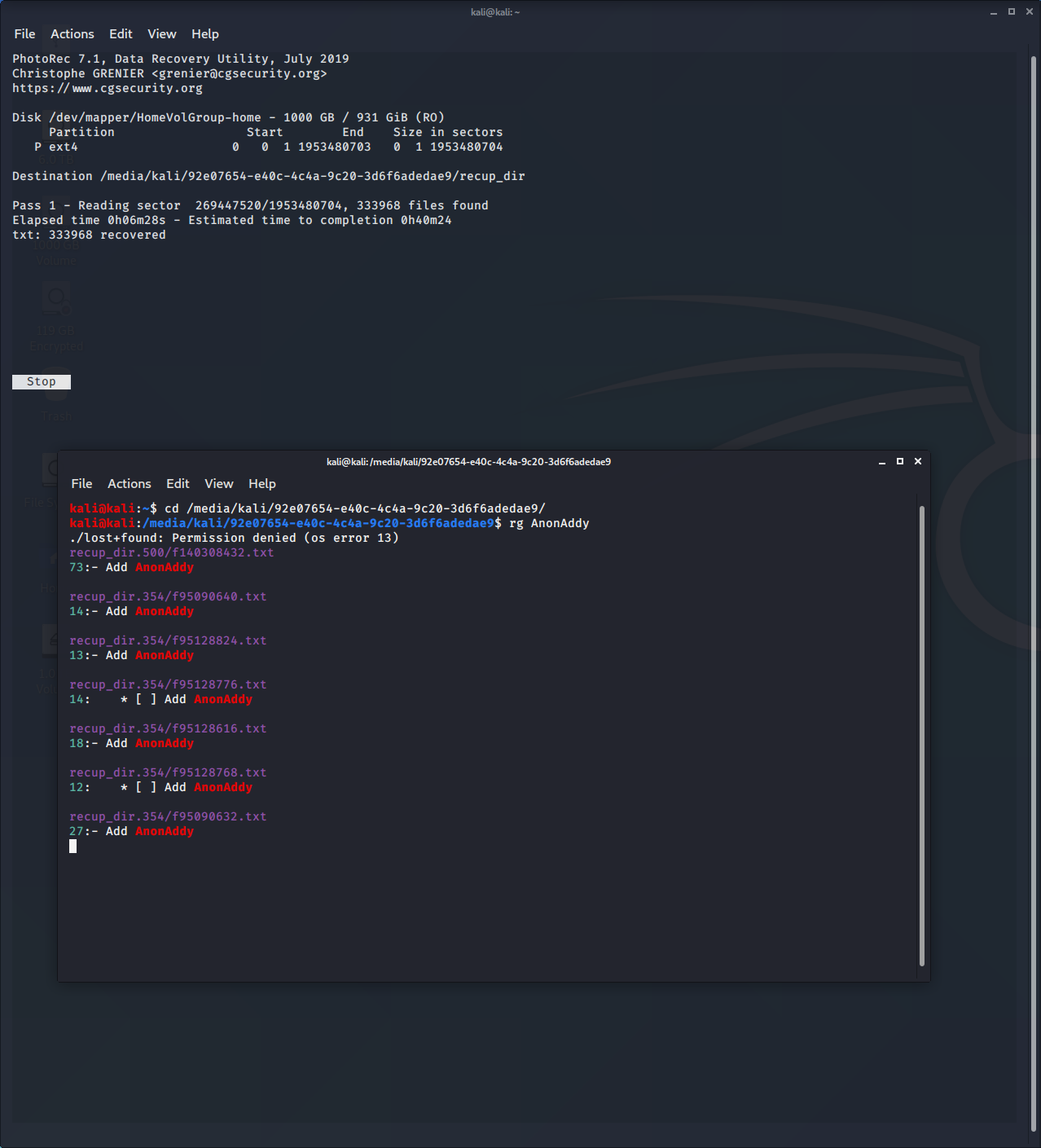Viewport: 1041px width, 1148px height.
Task: Open View menu in front terminal window
Action: click(219, 484)
